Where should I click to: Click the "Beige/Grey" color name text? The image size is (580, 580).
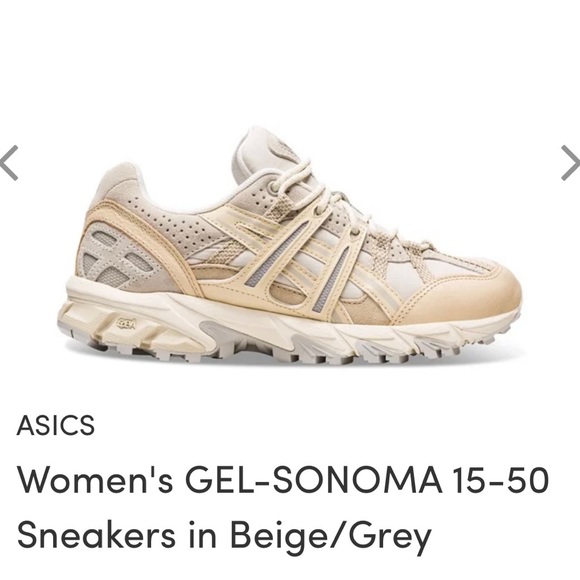click(x=331, y=536)
